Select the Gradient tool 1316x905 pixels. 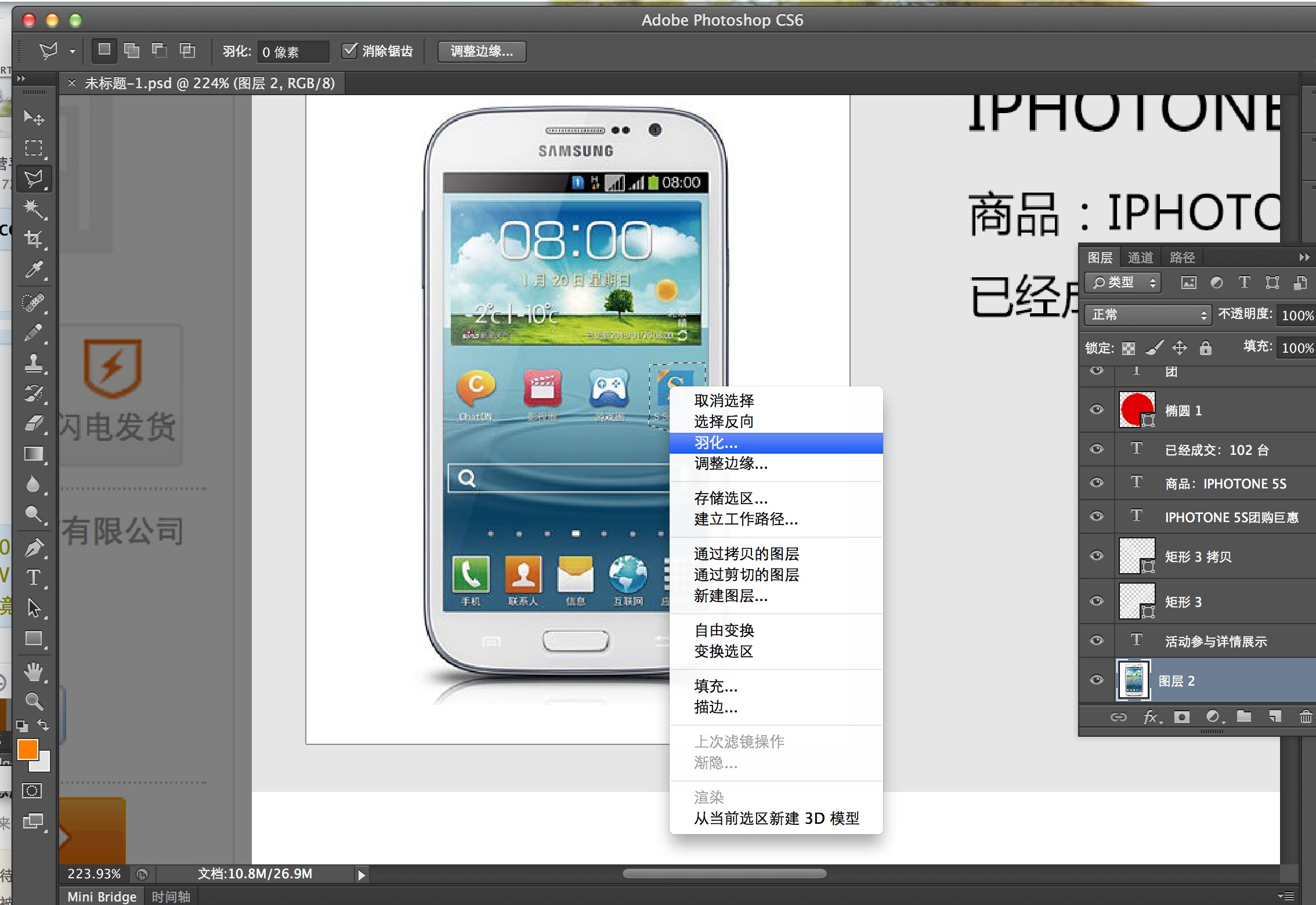(x=34, y=454)
